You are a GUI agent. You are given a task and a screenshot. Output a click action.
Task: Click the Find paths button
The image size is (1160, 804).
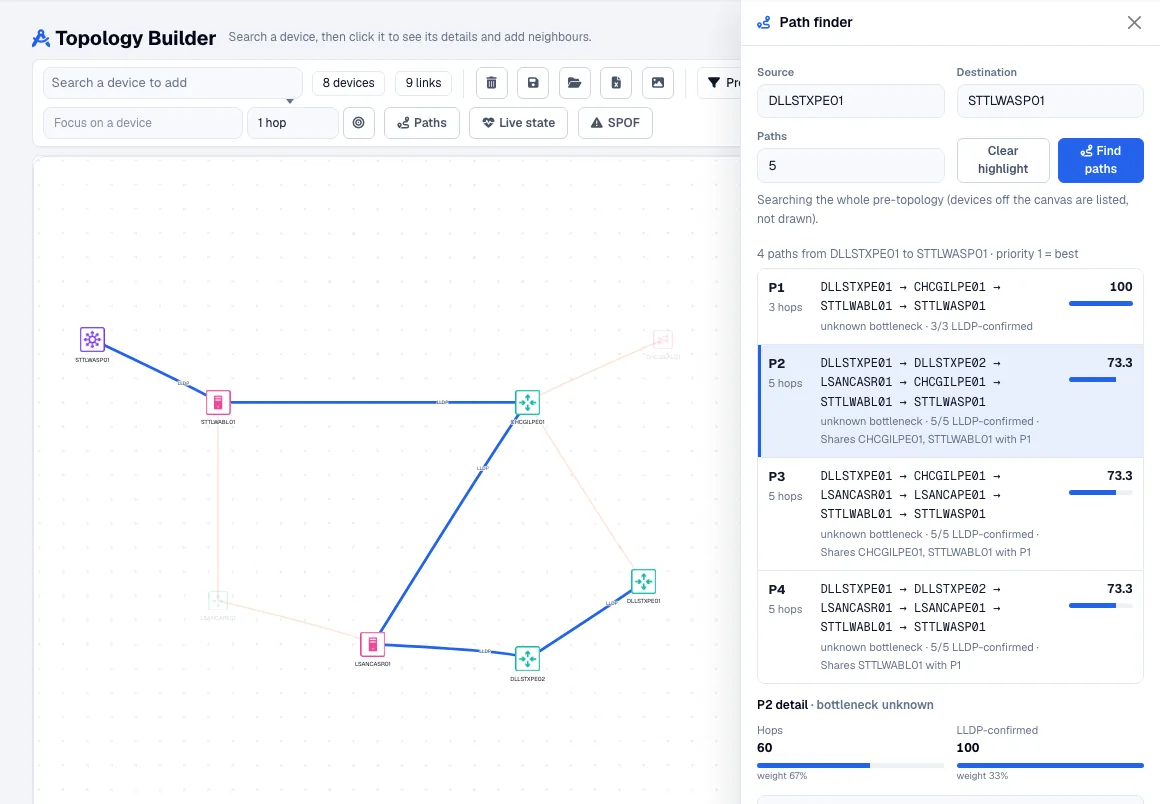1101,160
